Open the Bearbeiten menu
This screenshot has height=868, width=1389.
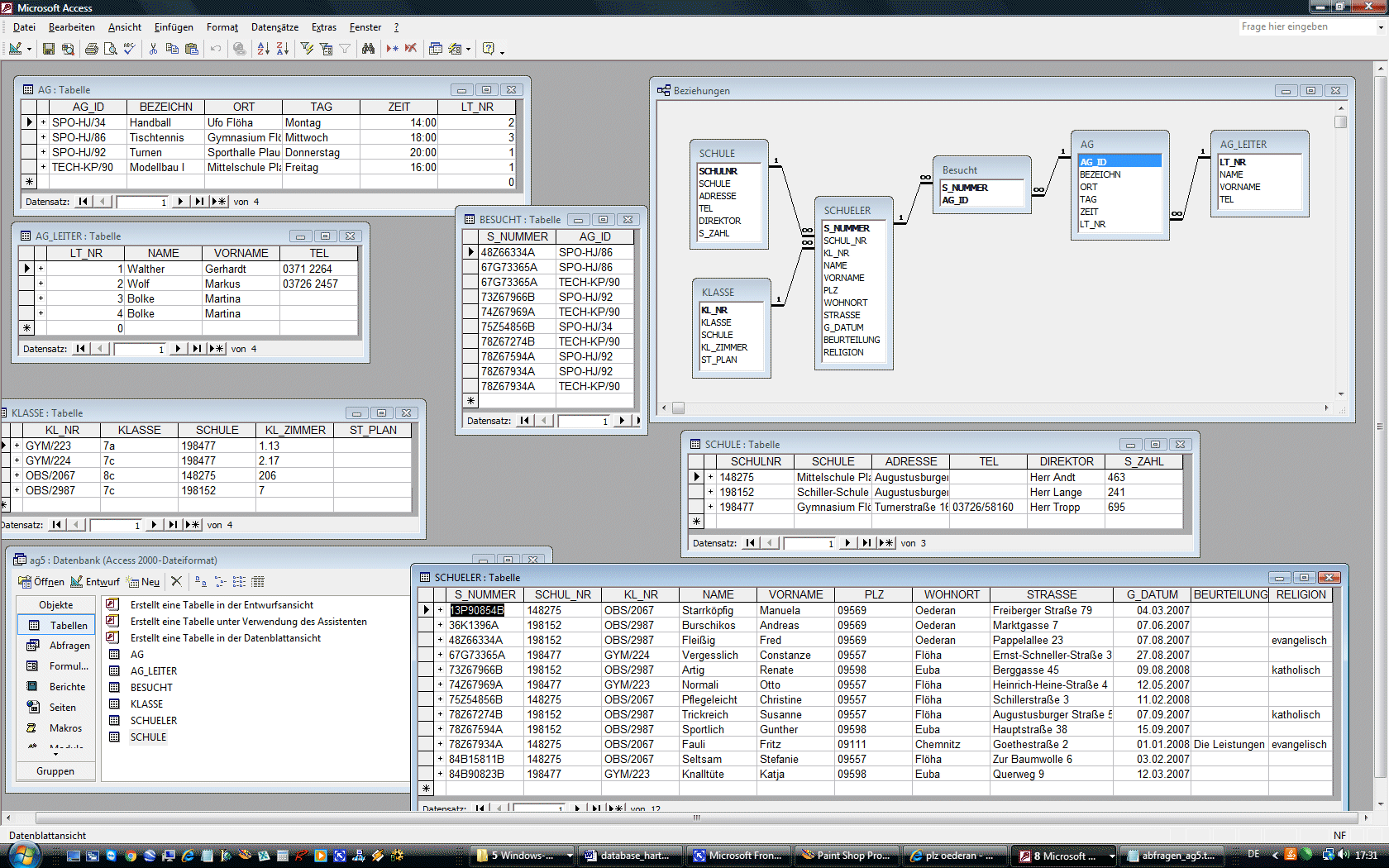click(72, 27)
